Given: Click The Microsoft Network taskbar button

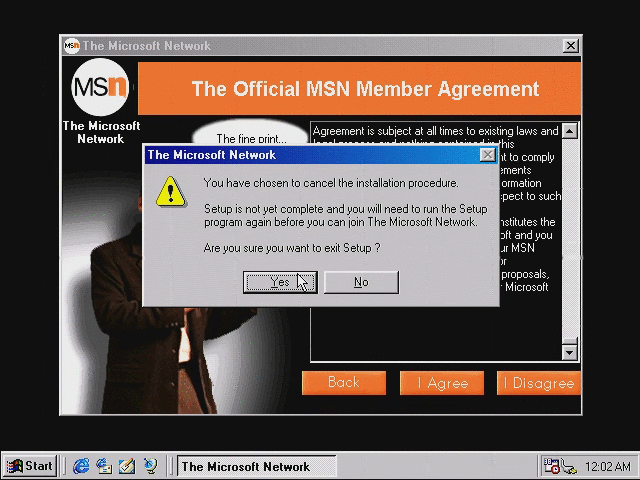Looking at the screenshot, I should click(x=257, y=466).
